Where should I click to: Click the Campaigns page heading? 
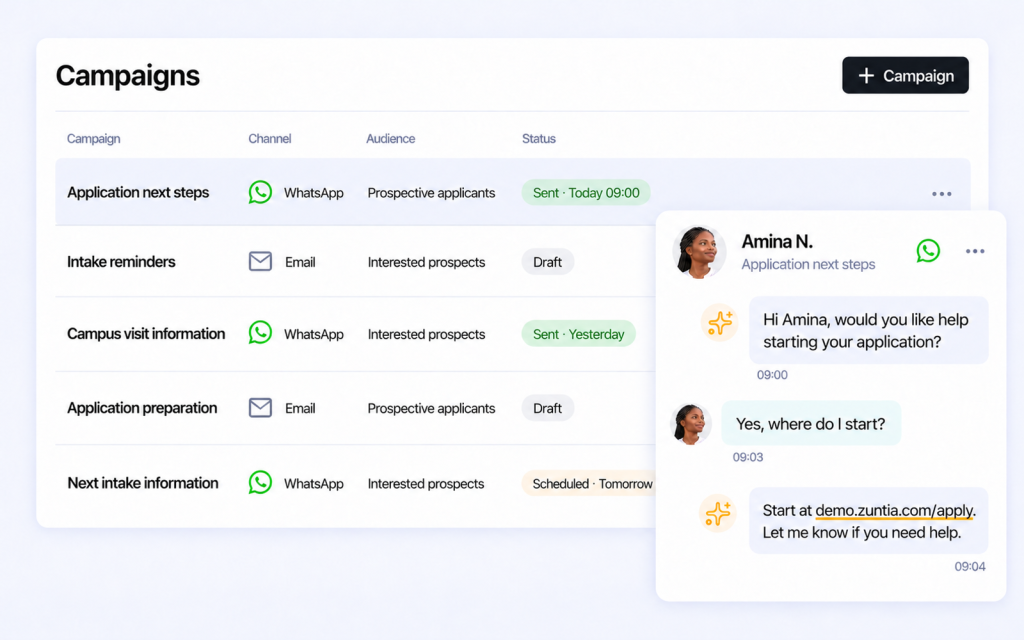click(x=127, y=76)
